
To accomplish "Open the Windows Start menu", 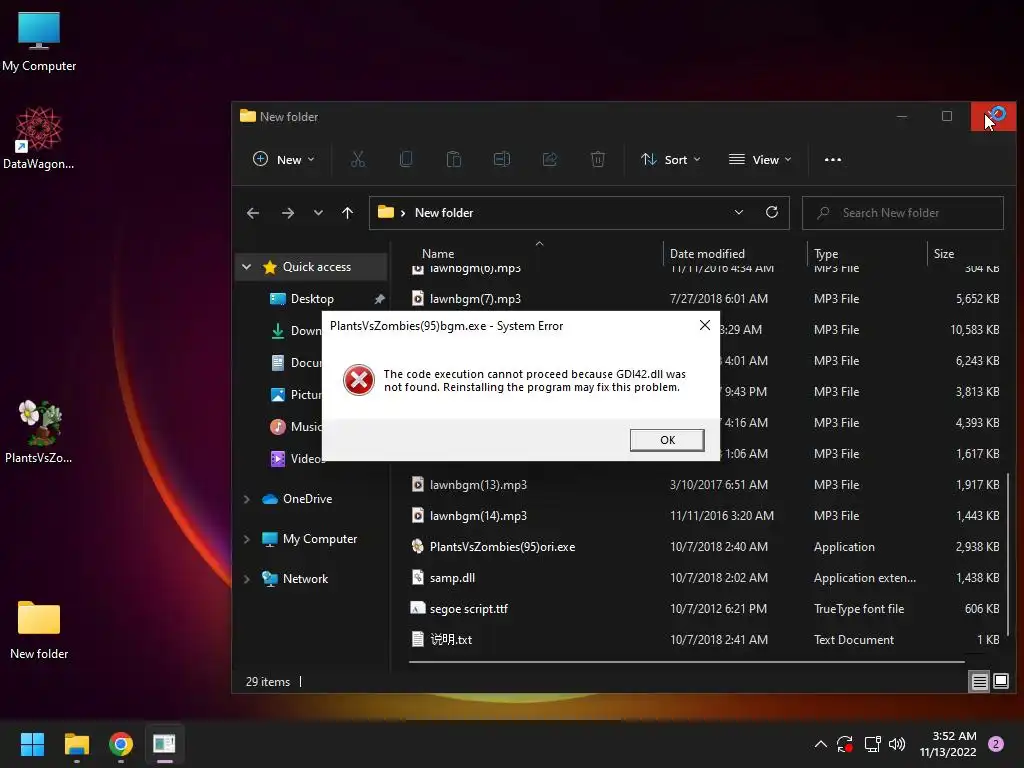I will click(x=32, y=744).
